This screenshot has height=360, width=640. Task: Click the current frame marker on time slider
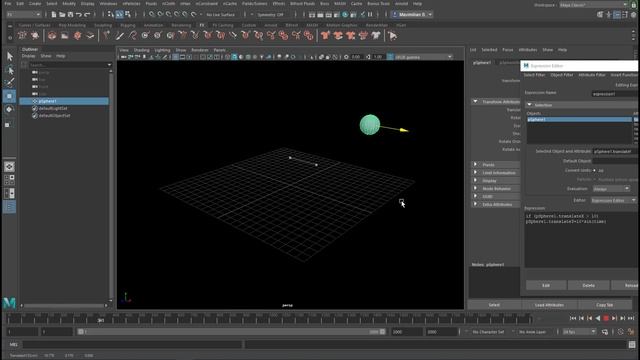pyautogui.click(x=101, y=320)
